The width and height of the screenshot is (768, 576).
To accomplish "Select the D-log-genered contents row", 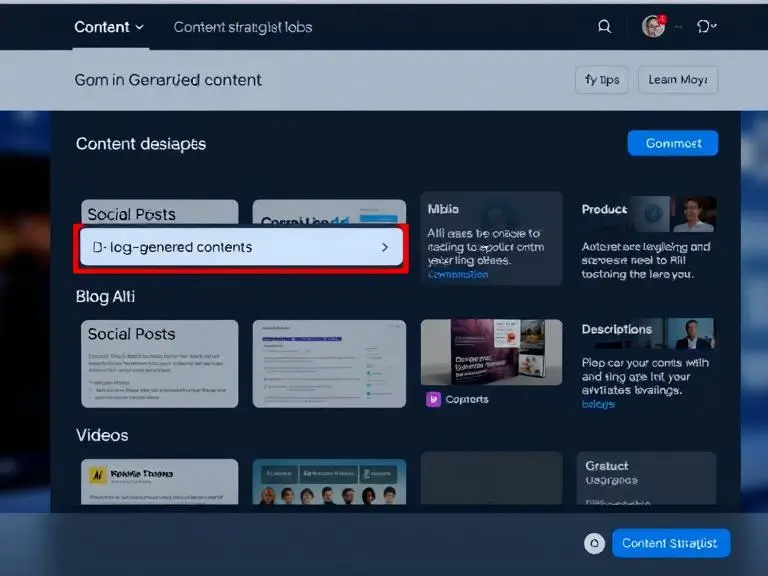I will click(x=241, y=247).
